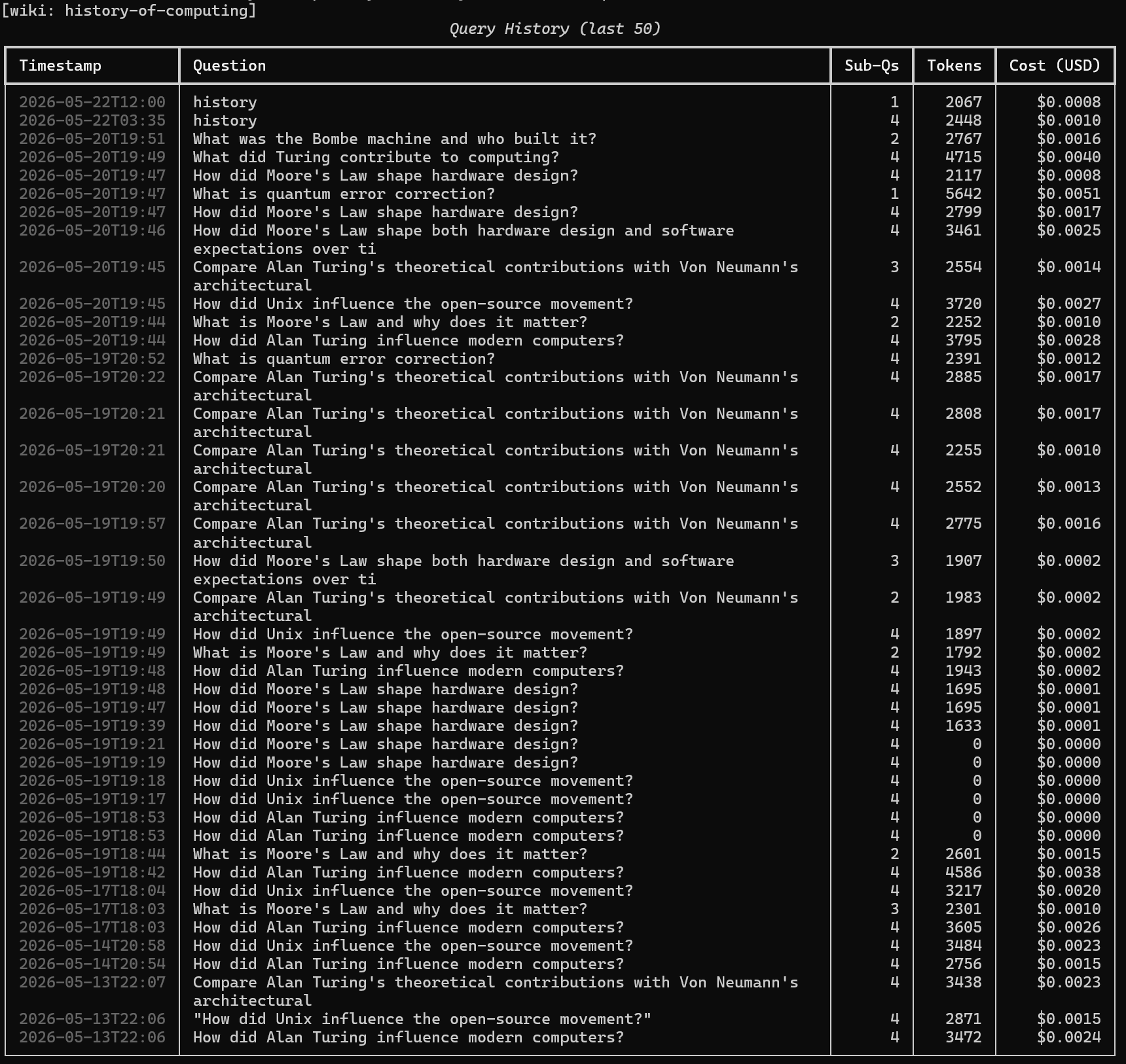
Task: Click token count 1907
Action: 963,561
